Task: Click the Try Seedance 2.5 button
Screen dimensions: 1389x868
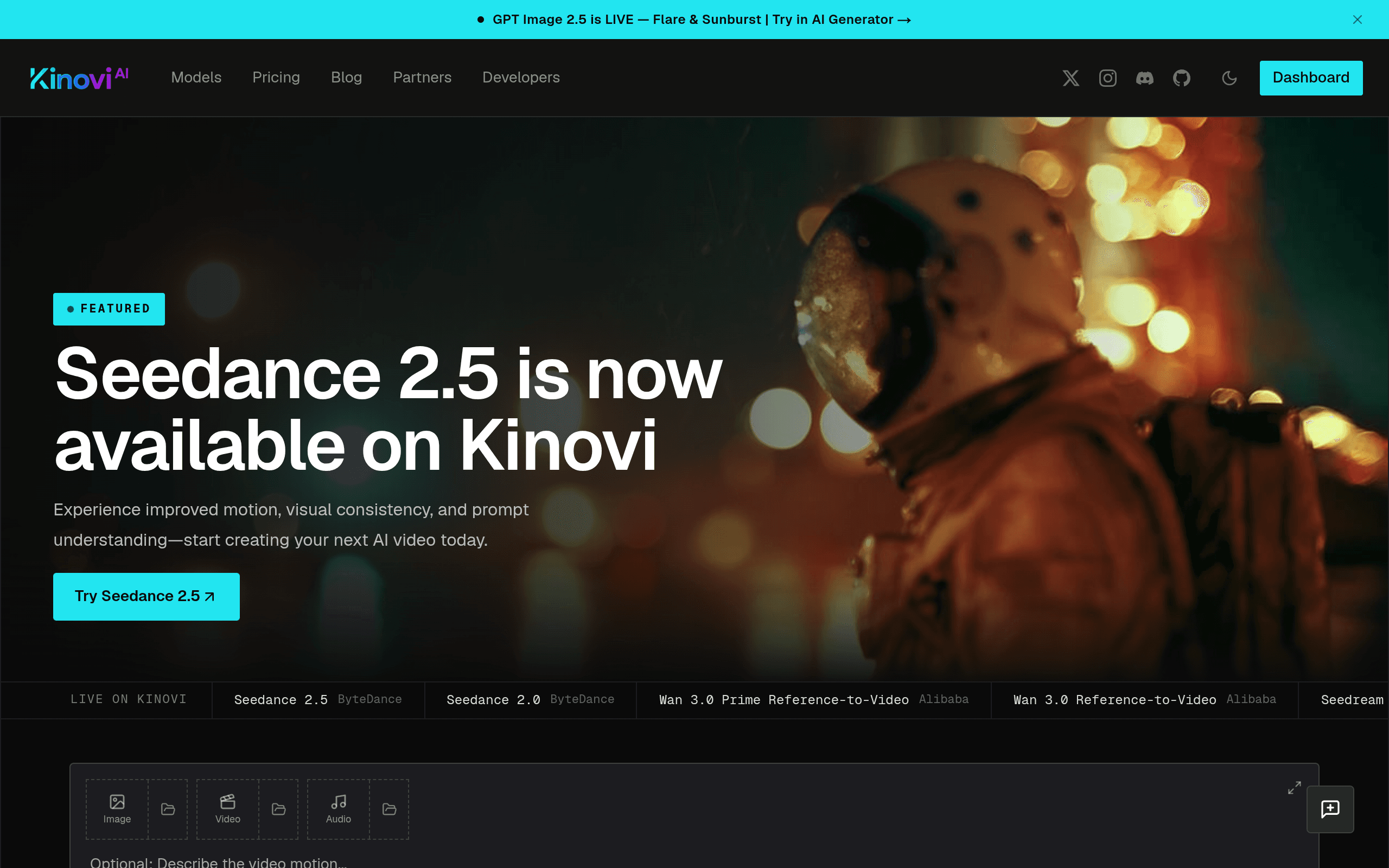Action: pos(146,596)
